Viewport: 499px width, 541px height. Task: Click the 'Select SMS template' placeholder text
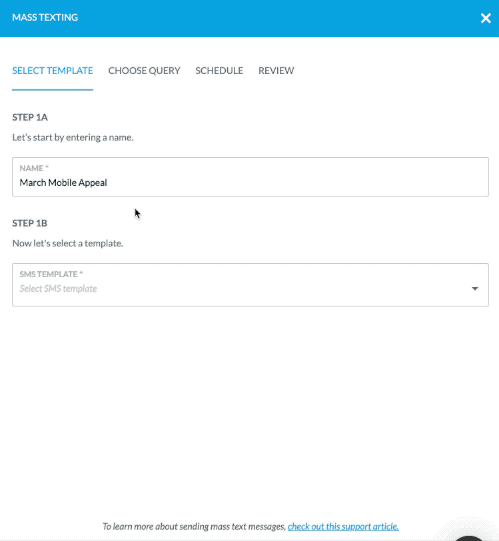pos(58,289)
